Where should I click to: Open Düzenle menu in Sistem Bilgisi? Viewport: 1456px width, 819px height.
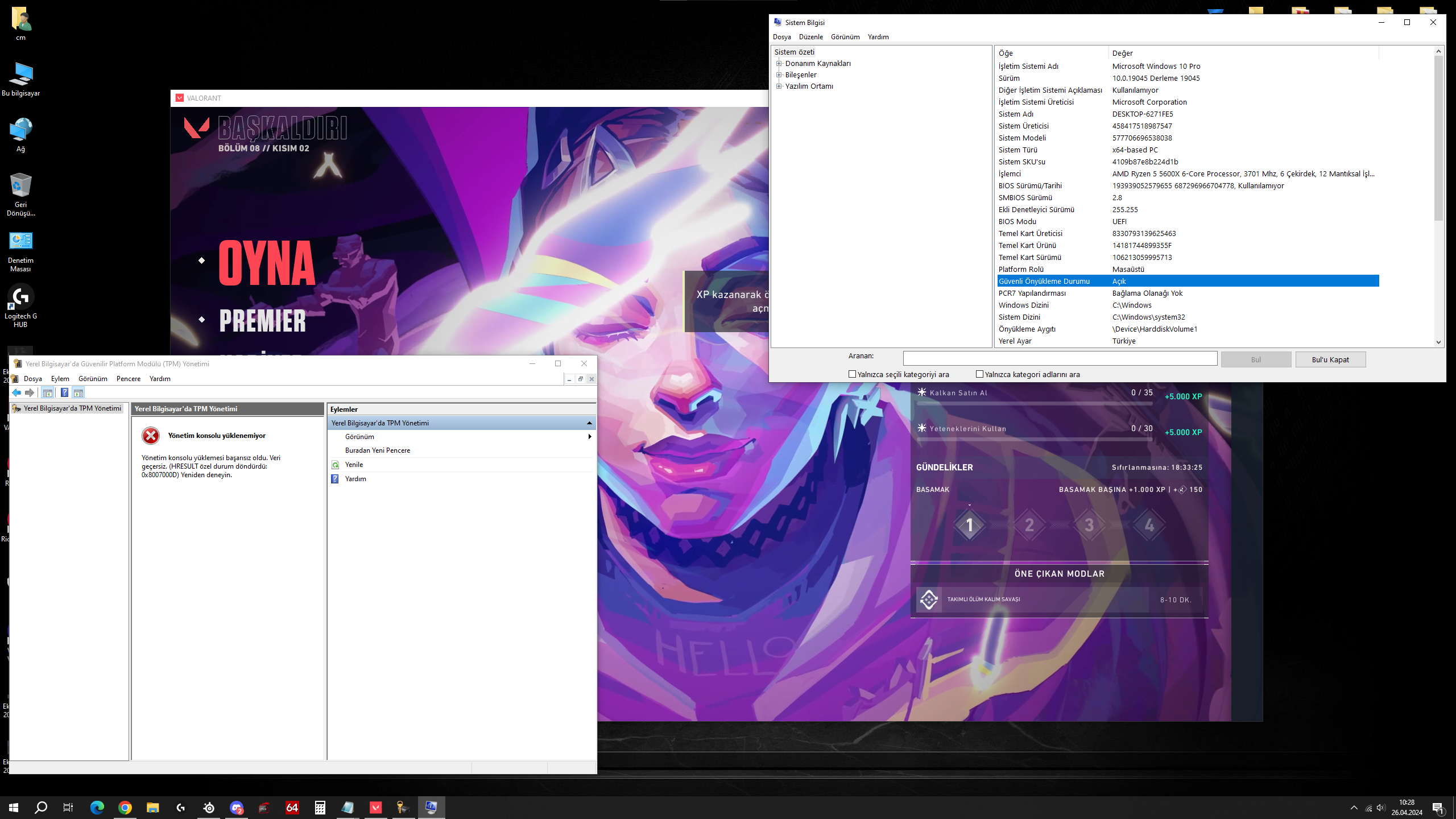(810, 37)
